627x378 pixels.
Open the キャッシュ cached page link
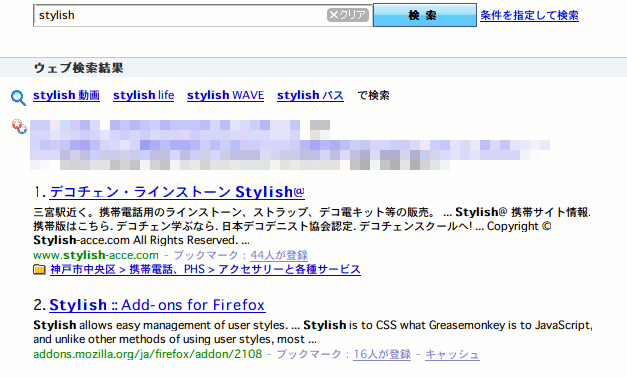pos(452,354)
